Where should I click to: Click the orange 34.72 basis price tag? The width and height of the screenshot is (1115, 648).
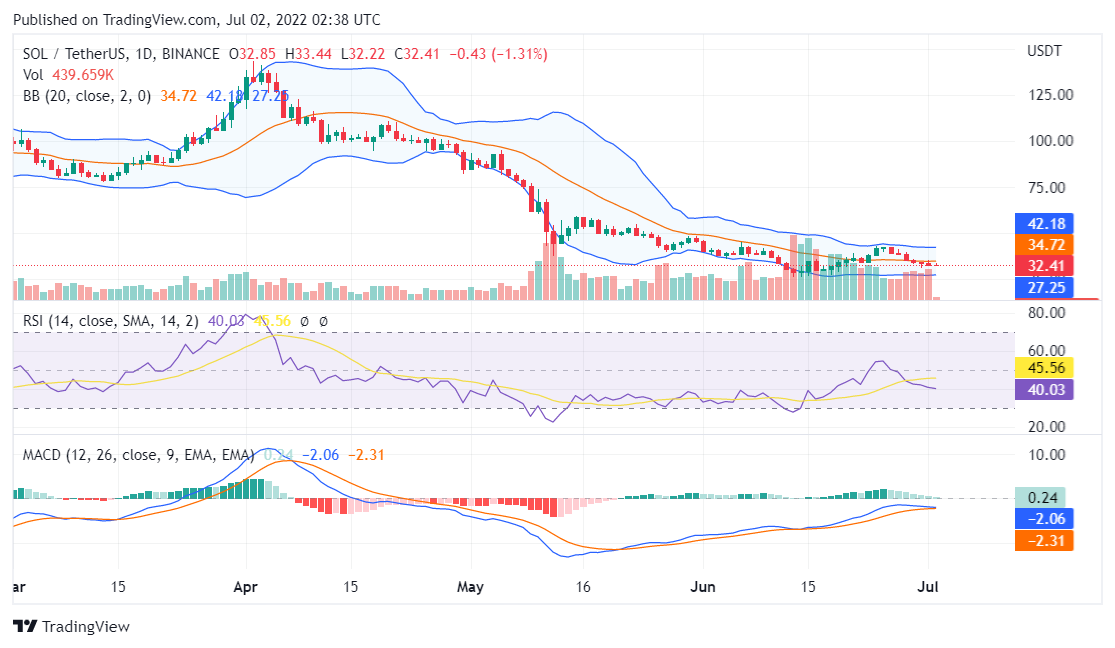pyautogui.click(x=1043, y=244)
